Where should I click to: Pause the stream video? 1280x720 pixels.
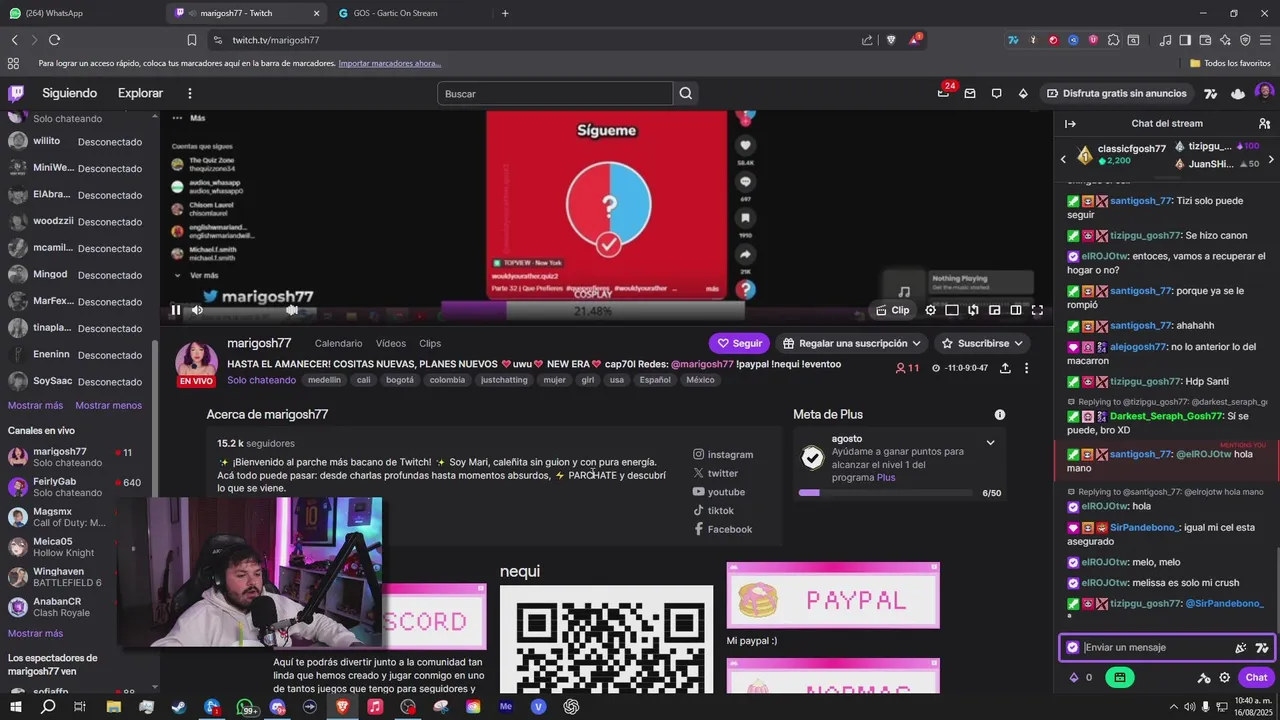click(176, 310)
